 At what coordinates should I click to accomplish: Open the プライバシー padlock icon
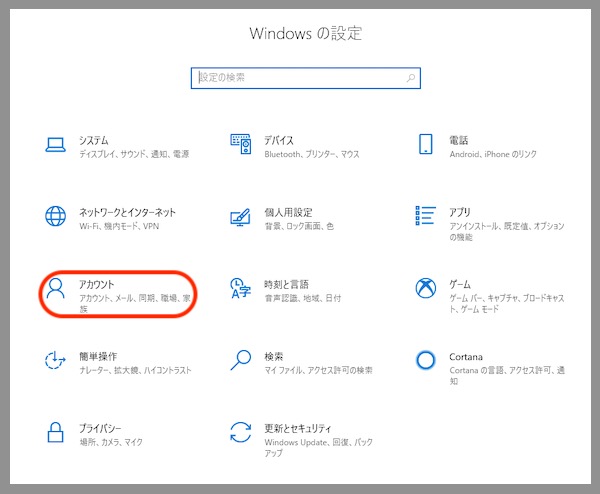[55, 432]
